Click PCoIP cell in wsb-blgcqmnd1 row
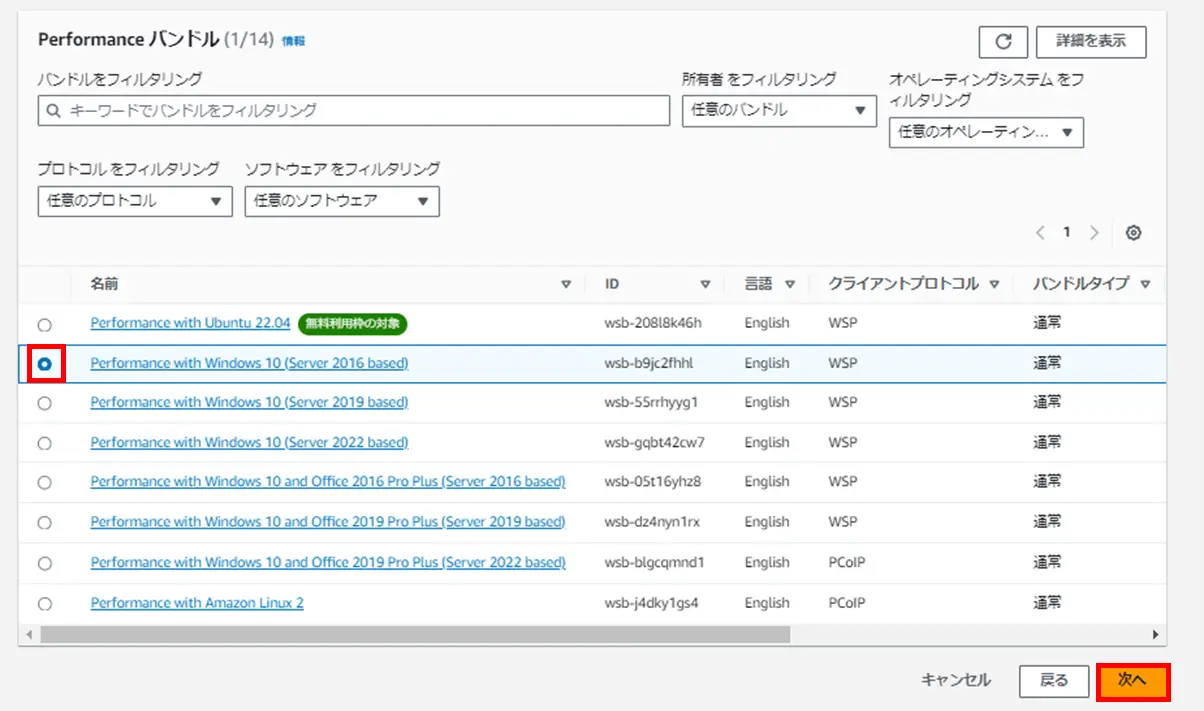 [846, 562]
